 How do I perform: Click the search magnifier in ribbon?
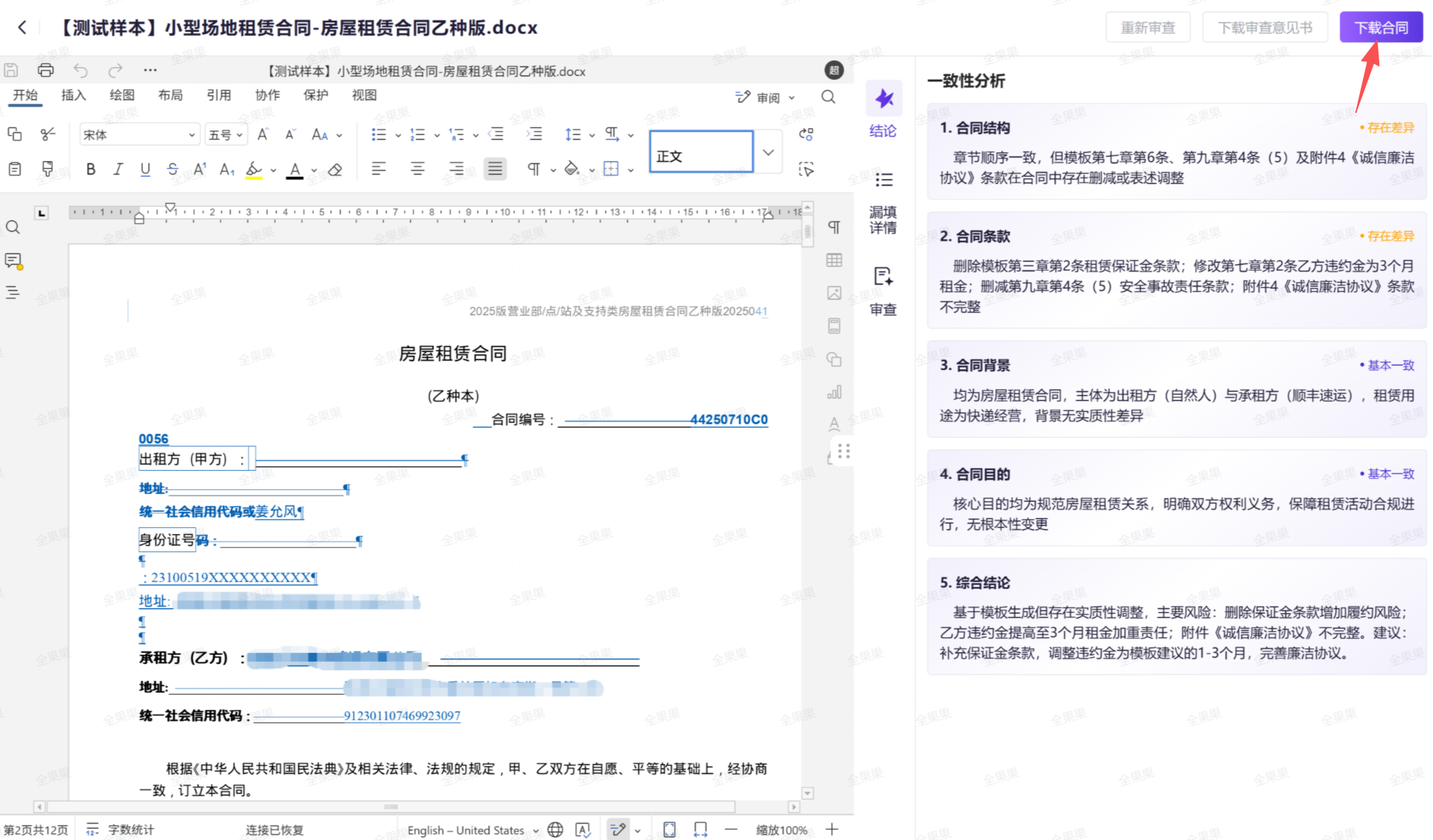tap(828, 97)
